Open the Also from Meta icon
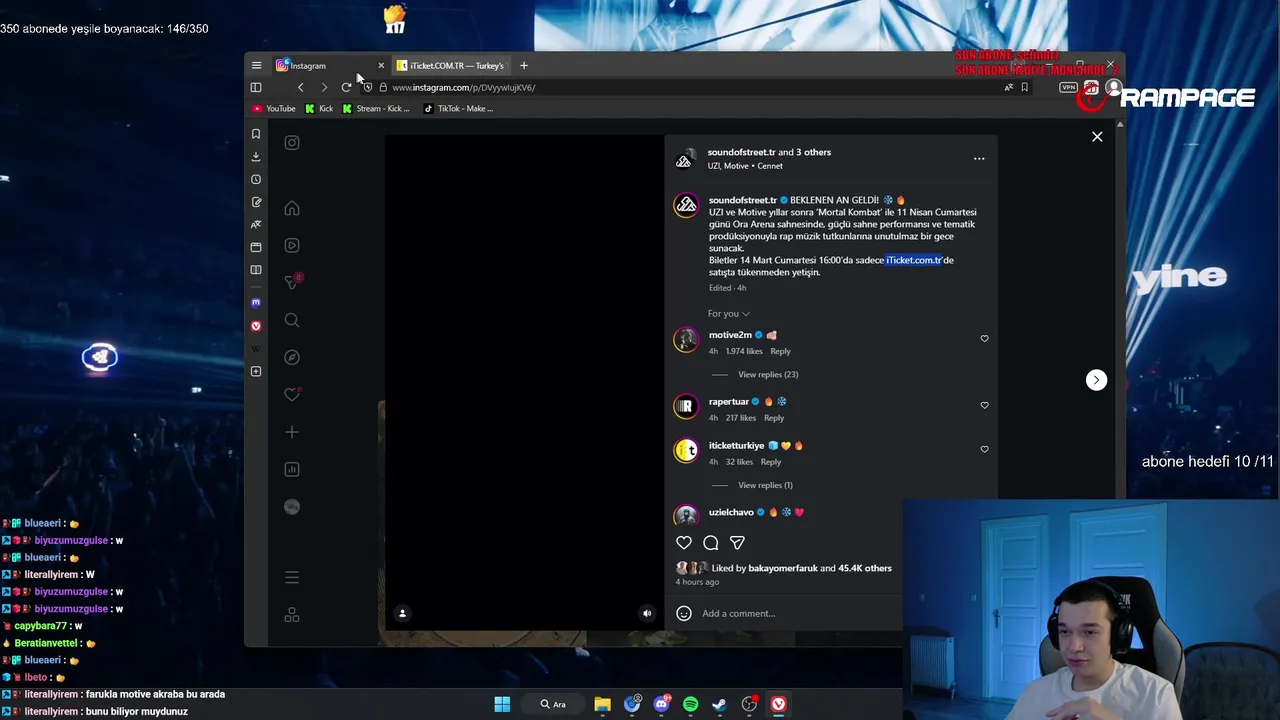1280x720 pixels. point(292,615)
